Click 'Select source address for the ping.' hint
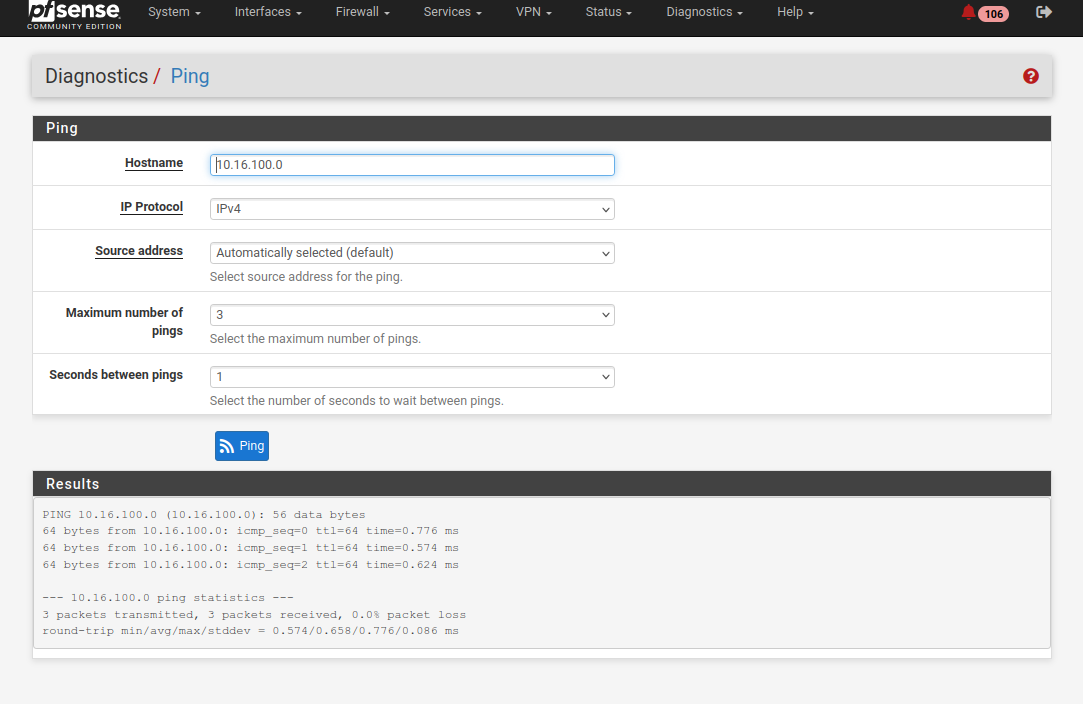The image size is (1083, 704). click(306, 276)
